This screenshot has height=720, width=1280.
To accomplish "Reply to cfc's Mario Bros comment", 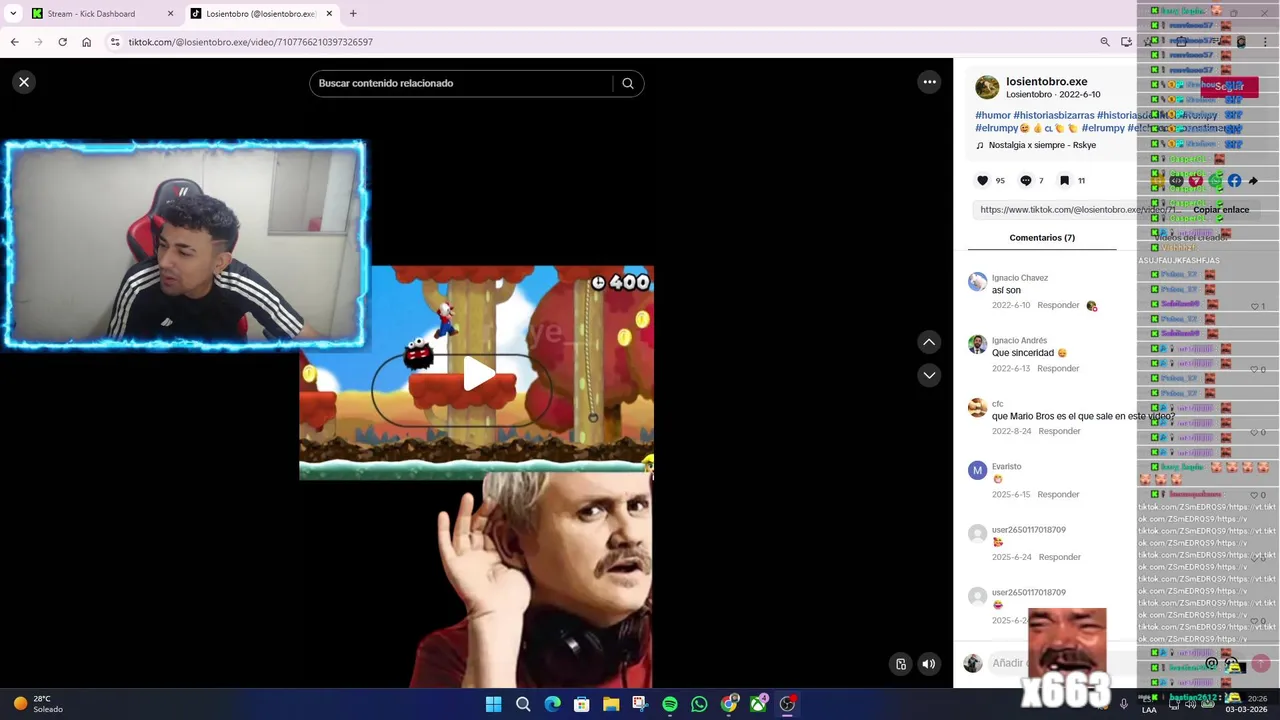I will click(1059, 431).
